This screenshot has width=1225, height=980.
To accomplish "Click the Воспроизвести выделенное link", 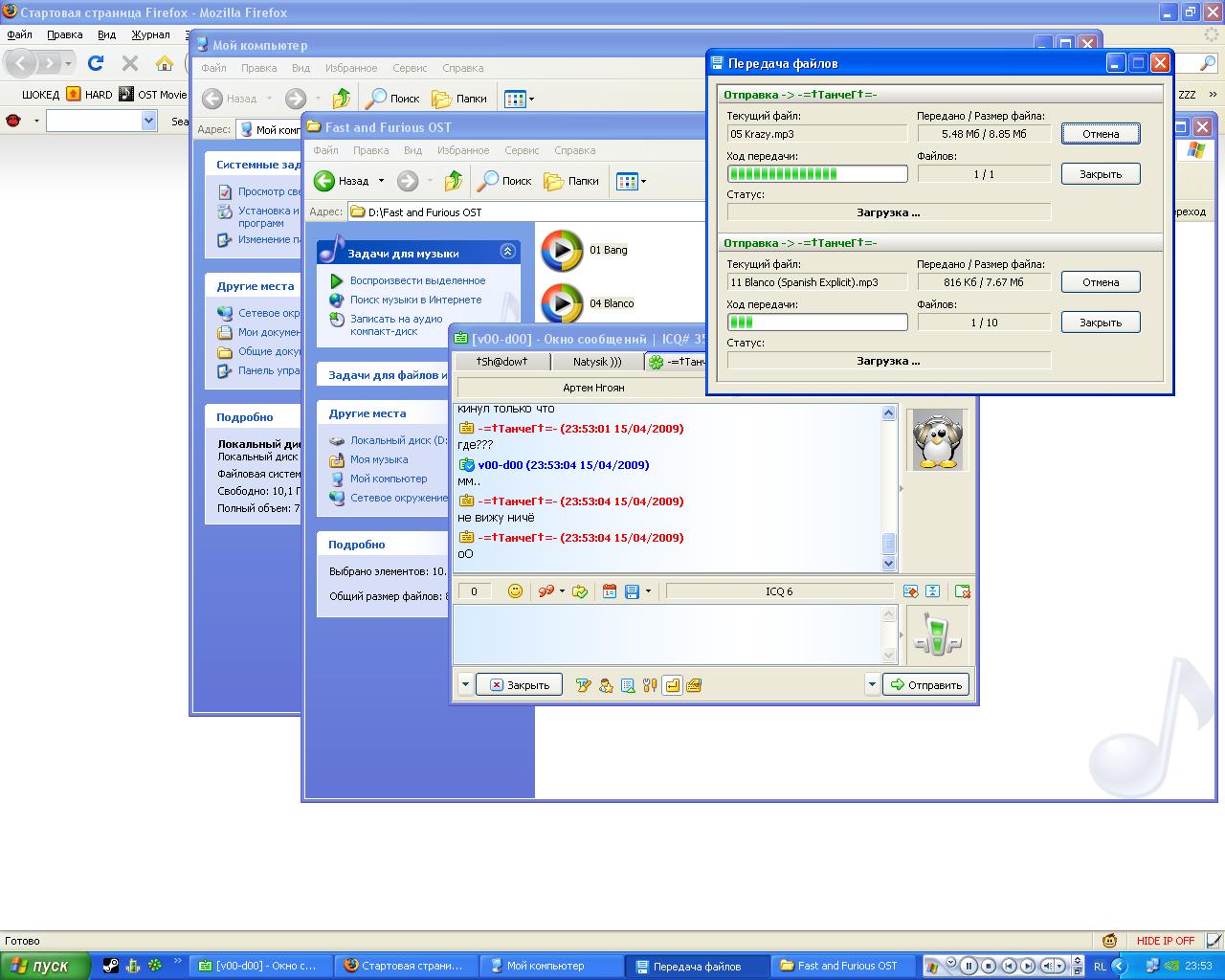I will click(x=417, y=280).
